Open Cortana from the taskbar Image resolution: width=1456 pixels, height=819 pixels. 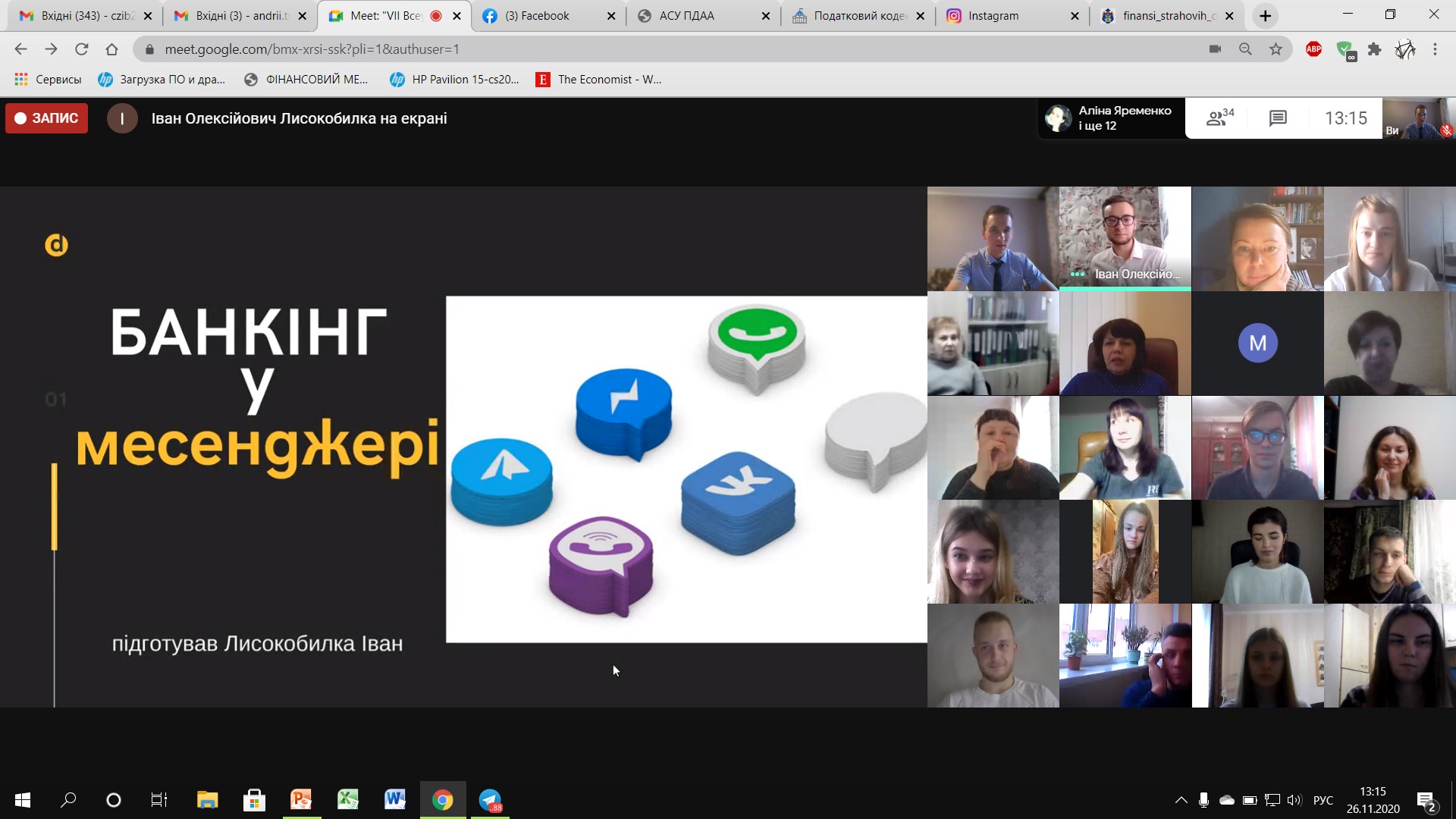tap(114, 800)
